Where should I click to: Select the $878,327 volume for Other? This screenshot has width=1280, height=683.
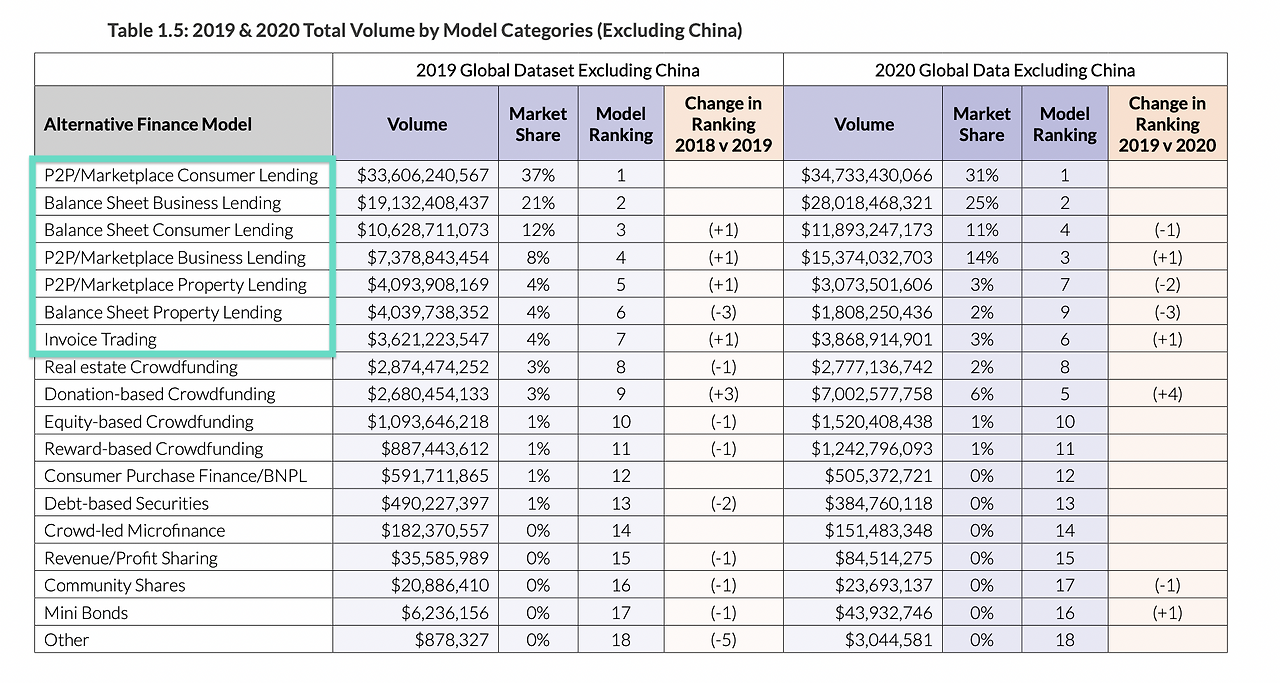pyautogui.click(x=452, y=640)
